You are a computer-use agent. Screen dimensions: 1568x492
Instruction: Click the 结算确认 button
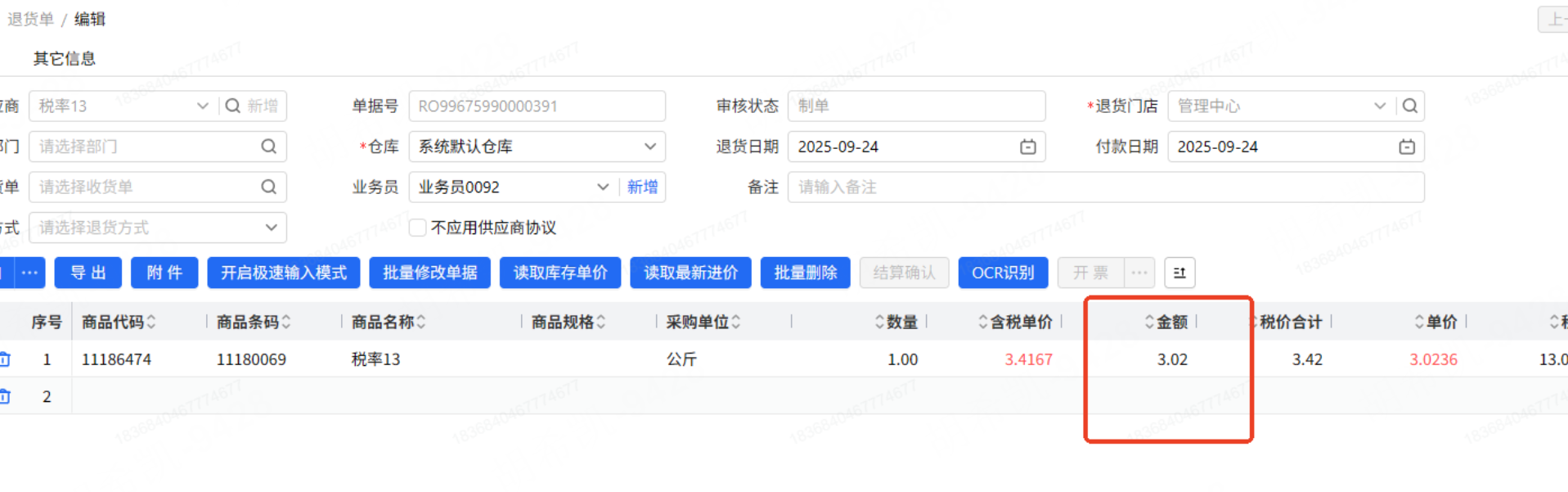[x=904, y=273]
